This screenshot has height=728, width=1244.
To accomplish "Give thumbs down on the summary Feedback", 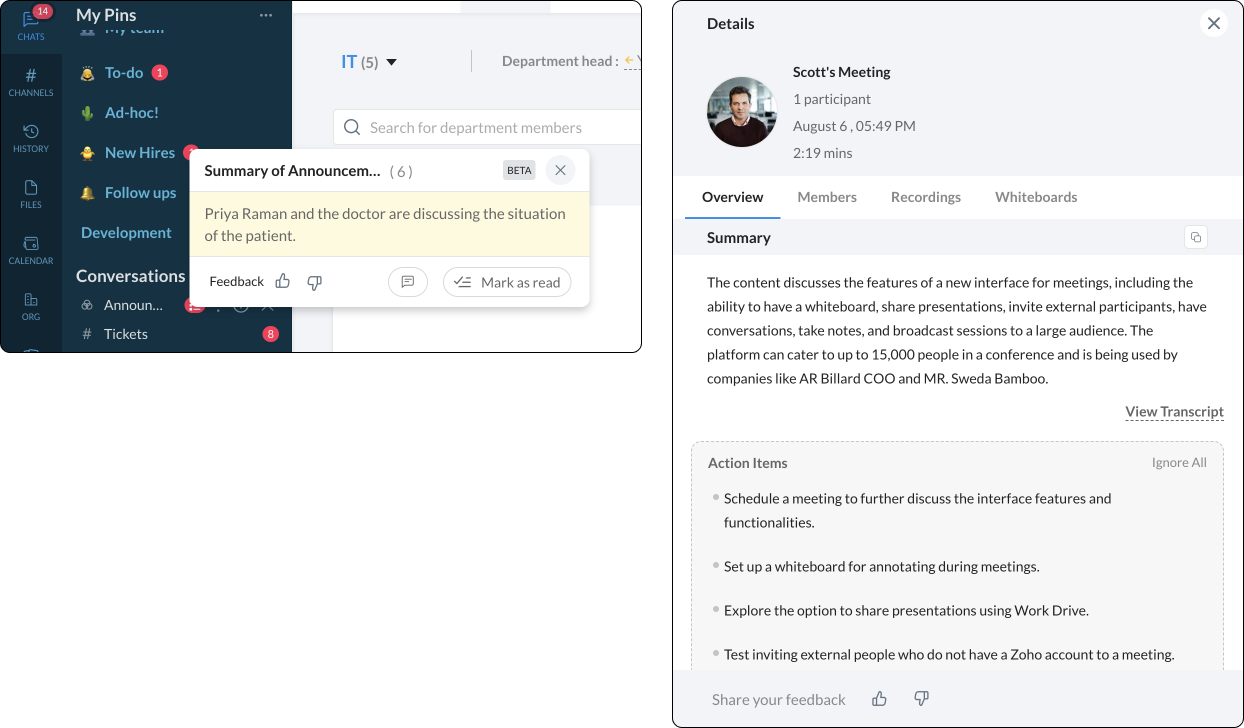I will point(314,281).
